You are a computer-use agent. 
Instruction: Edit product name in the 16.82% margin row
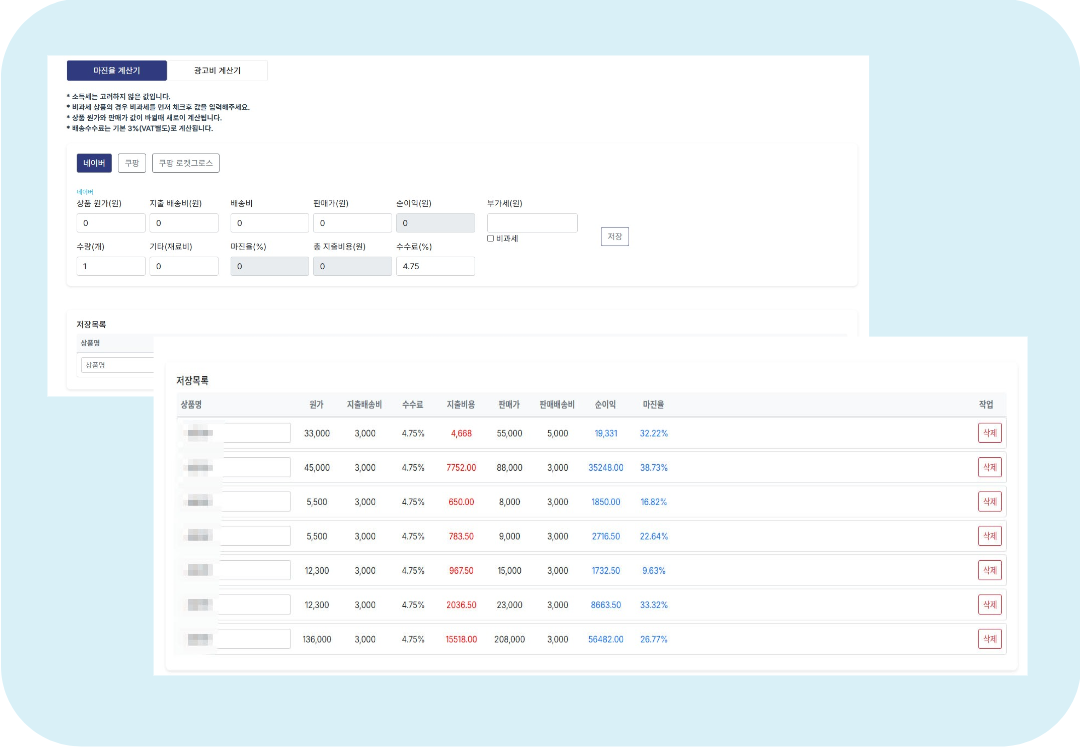point(253,501)
